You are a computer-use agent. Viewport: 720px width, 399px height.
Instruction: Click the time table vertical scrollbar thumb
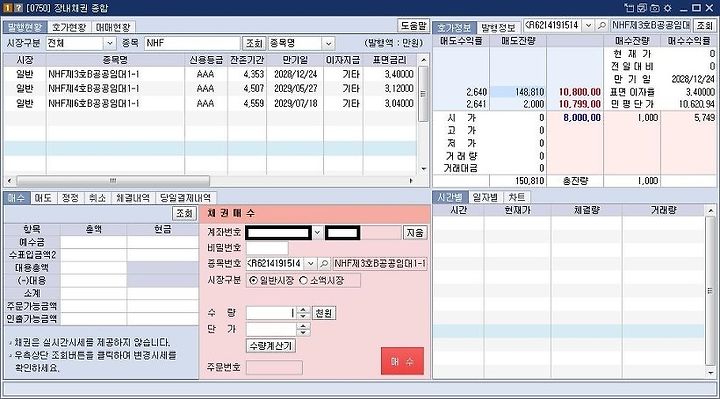pos(710,291)
